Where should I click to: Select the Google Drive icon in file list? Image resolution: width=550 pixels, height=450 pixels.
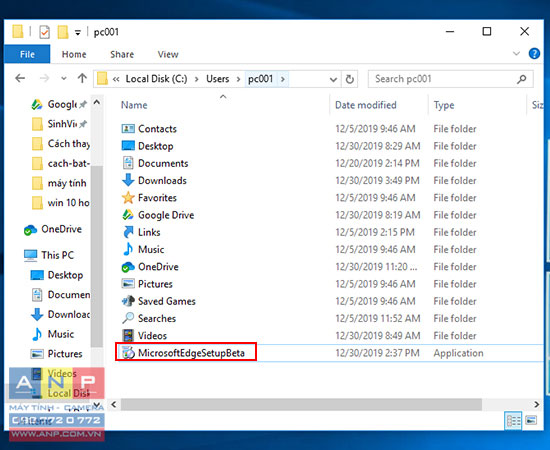(x=128, y=215)
